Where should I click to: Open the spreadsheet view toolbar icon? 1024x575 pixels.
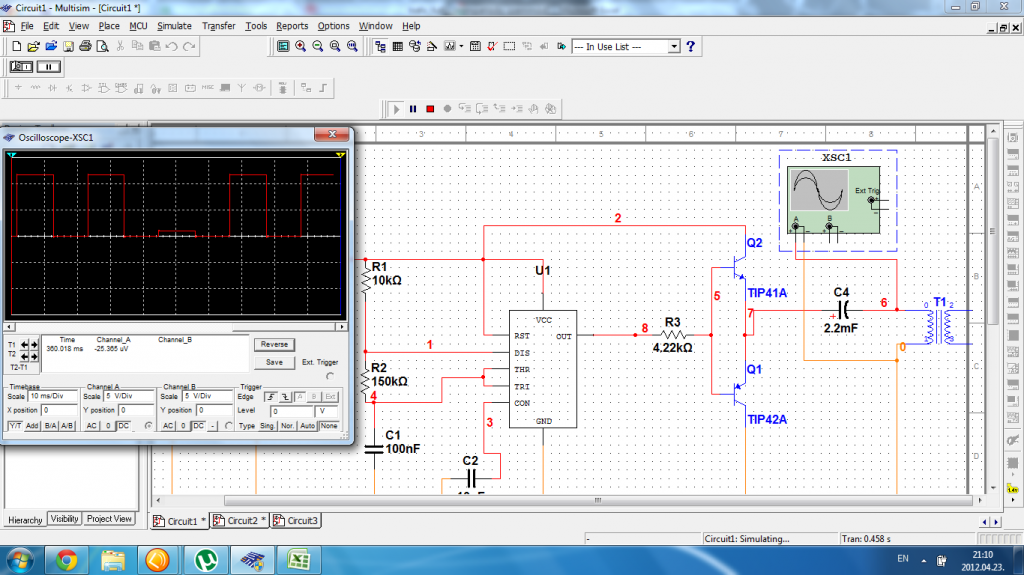(x=397, y=47)
